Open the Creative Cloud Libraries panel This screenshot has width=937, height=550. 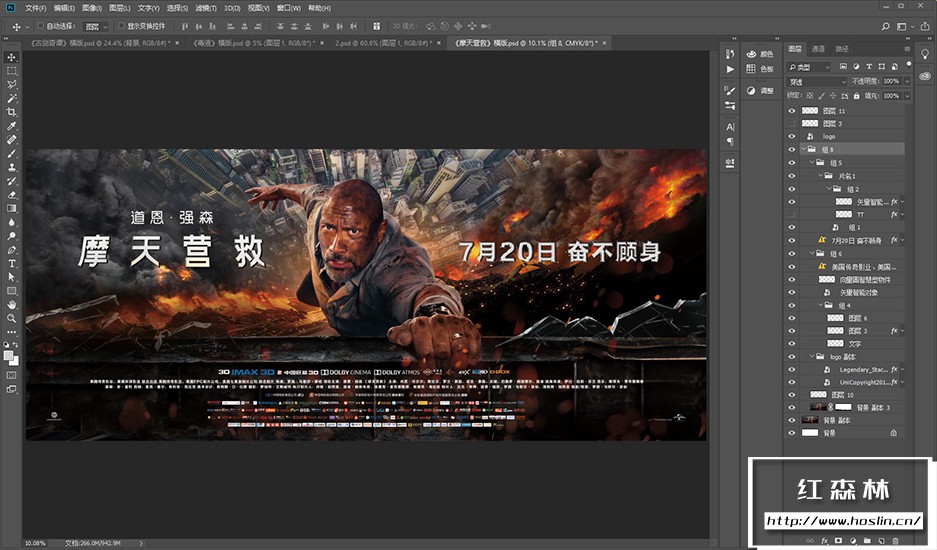[925, 76]
